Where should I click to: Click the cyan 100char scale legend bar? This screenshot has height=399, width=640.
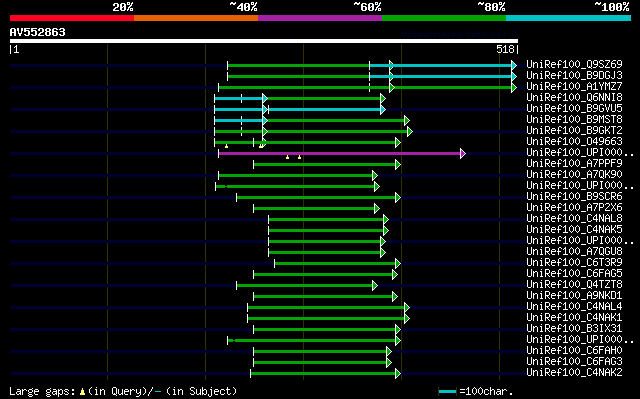click(447, 392)
